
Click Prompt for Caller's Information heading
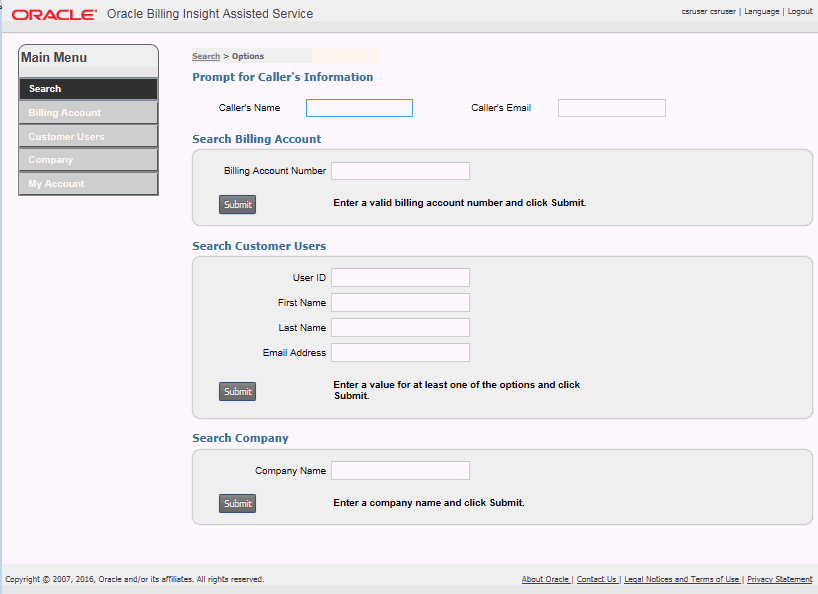click(x=283, y=77)
